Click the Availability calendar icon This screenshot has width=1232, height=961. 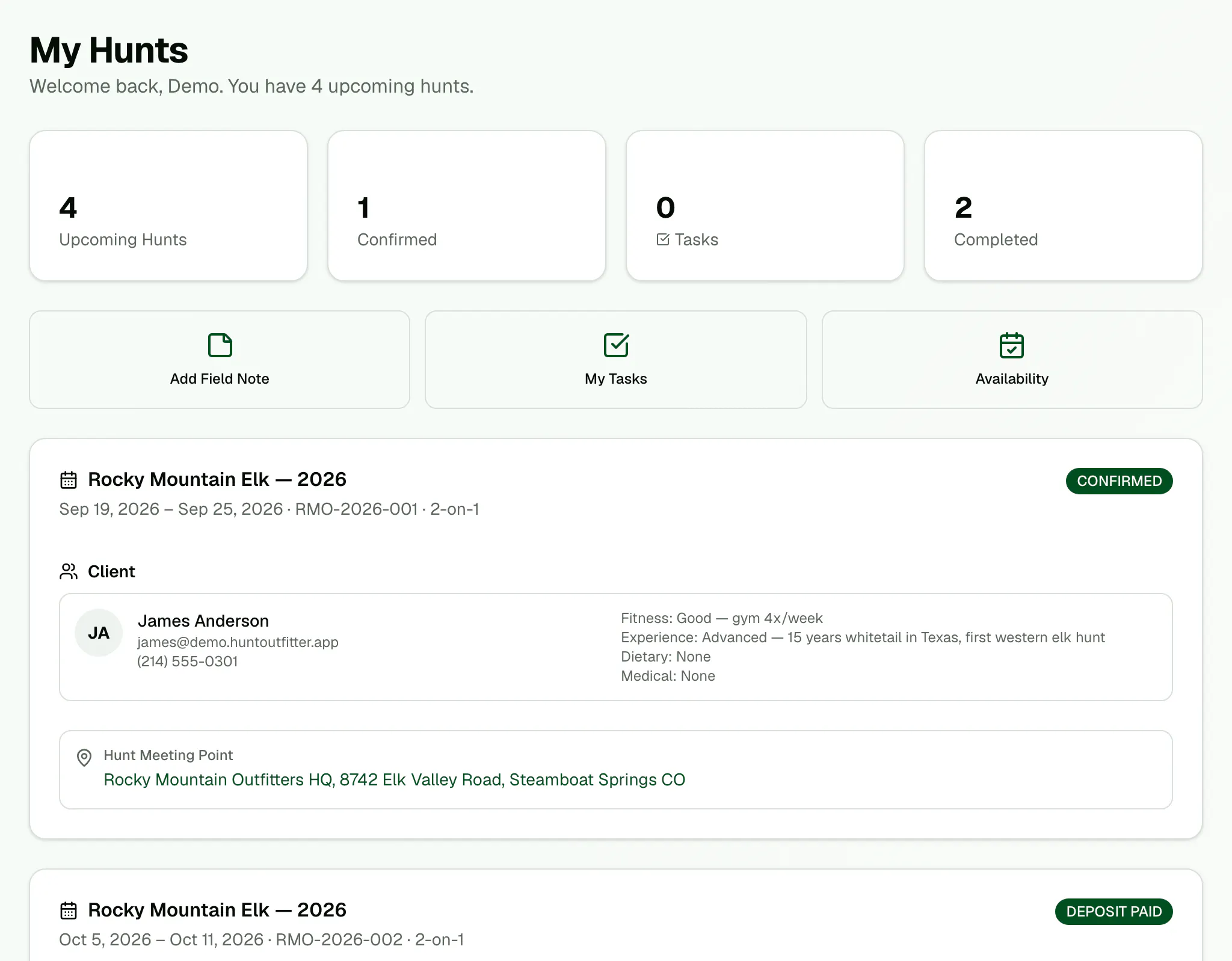coord(1012,345)
